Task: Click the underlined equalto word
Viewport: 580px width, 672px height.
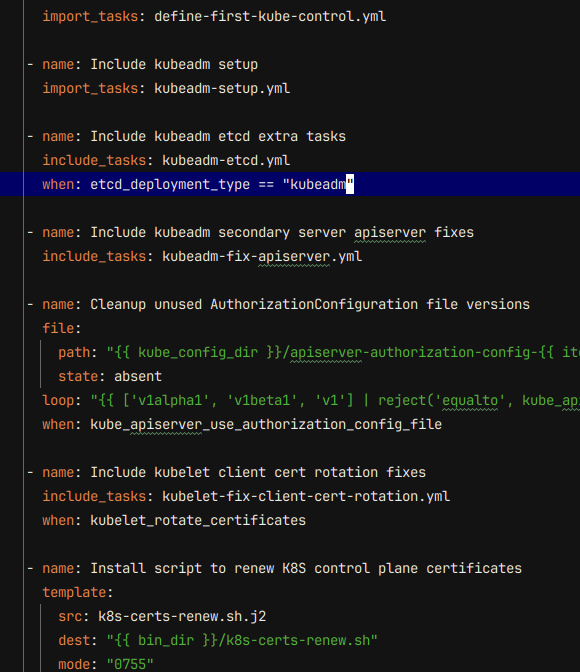Action: pyautogui.click(x=470, y=401)
